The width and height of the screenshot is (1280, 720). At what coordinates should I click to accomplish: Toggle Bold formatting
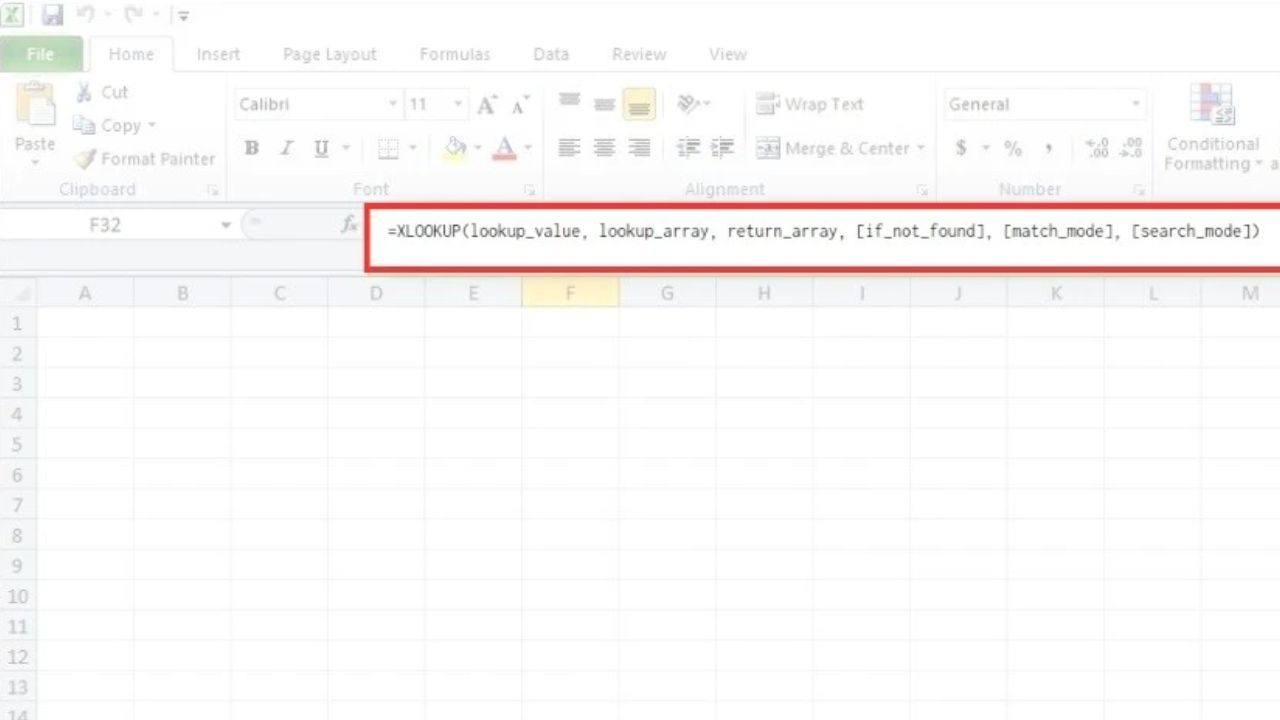(252, 148)
